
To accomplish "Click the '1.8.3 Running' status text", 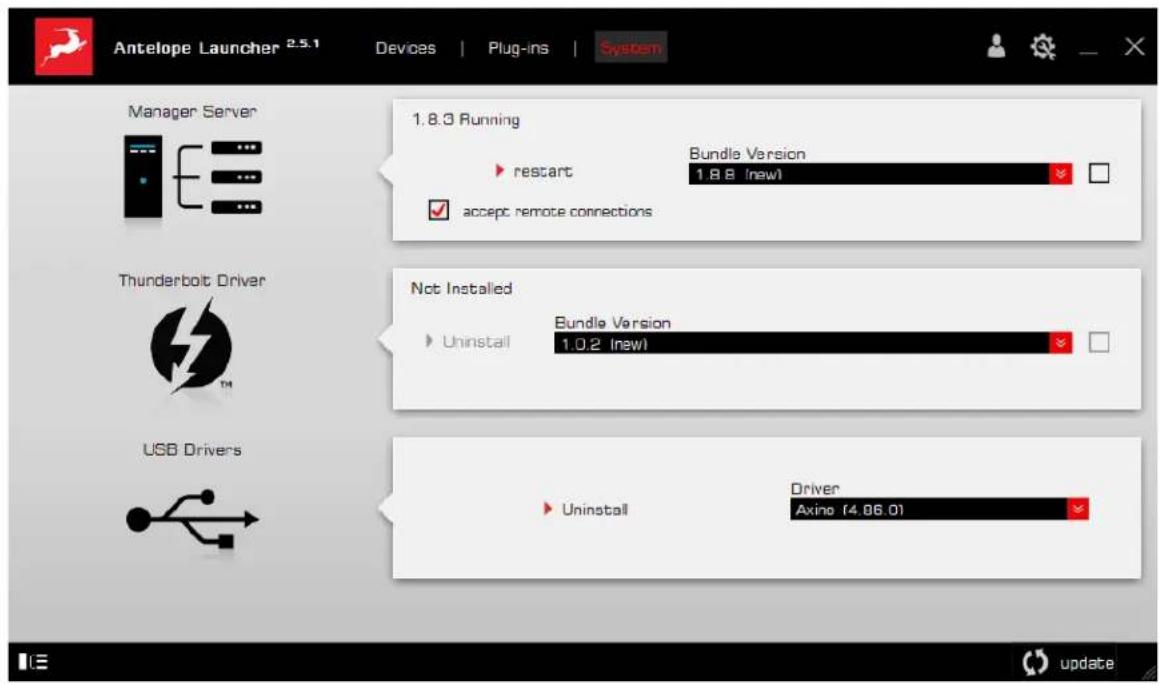I will click(x=466, y=120).
